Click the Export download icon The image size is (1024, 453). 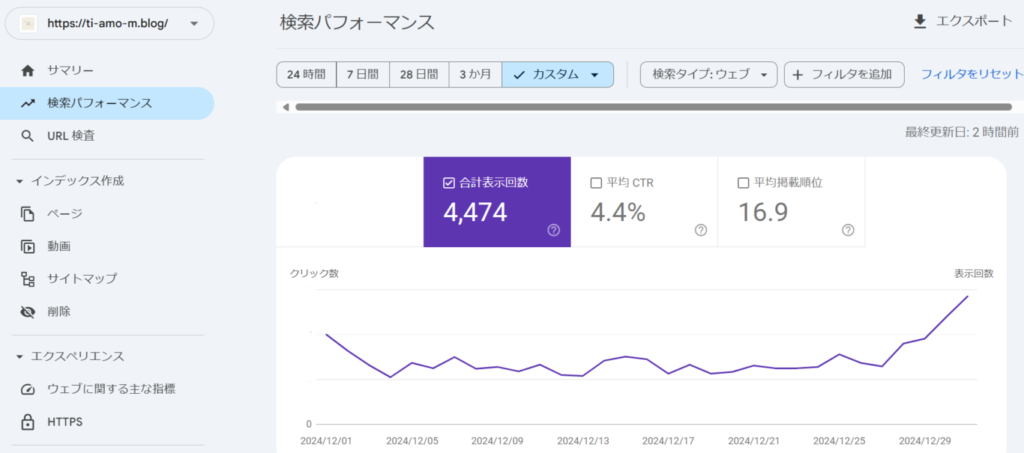(x=920, y=22)
